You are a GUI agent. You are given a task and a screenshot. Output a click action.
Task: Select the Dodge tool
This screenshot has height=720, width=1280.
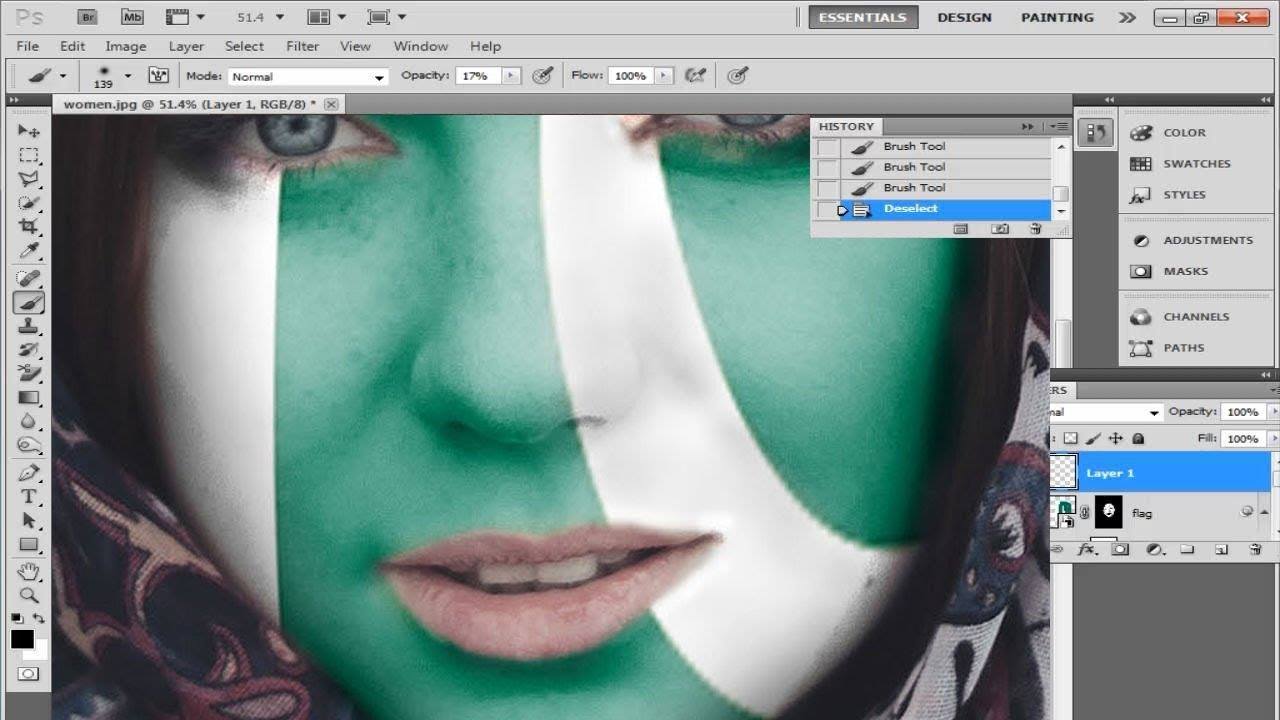pyautogui.click(x=29, y=446)
